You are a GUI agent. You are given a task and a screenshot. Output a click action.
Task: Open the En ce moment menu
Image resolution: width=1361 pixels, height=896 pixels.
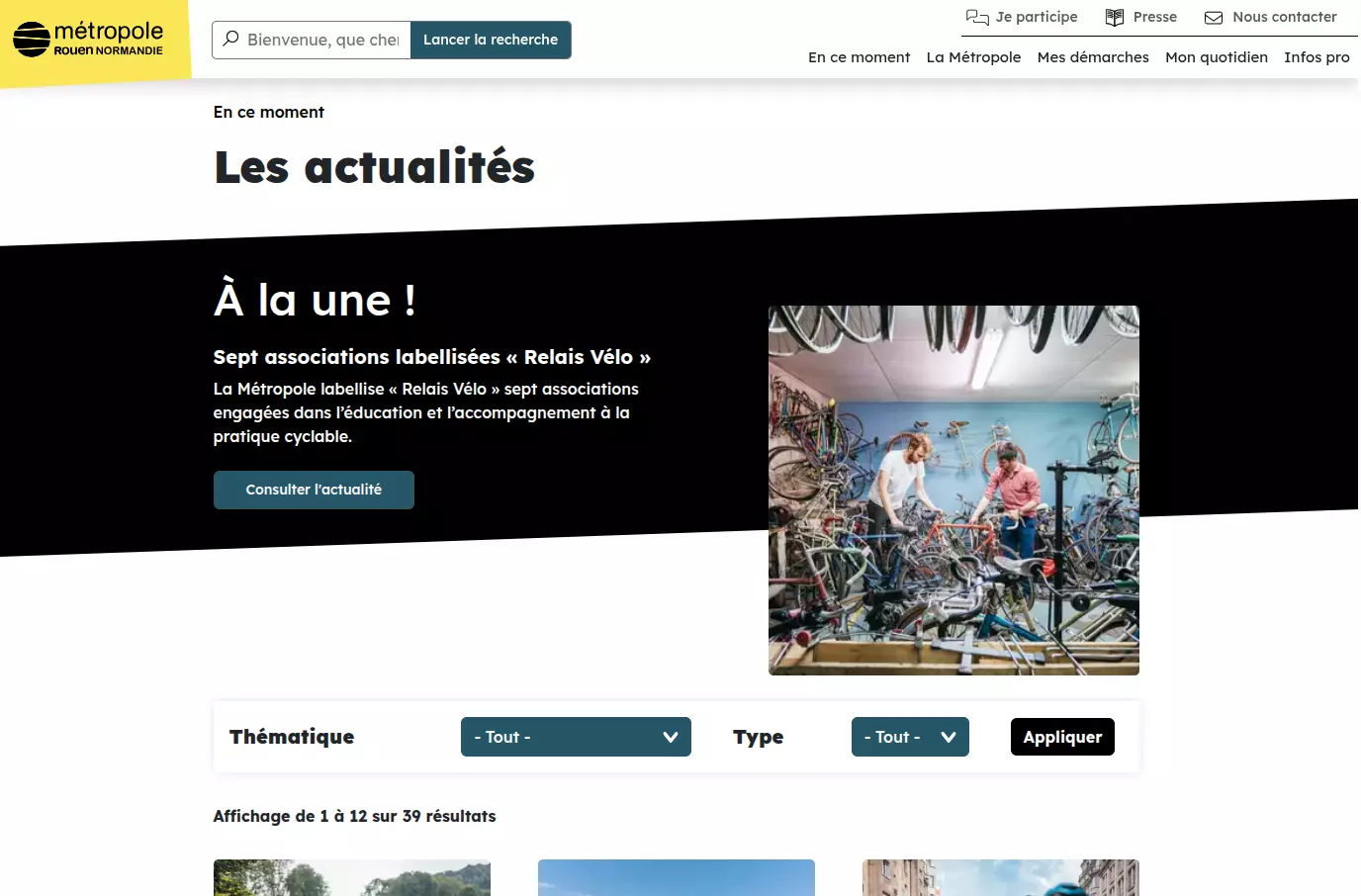pos(859,57)
